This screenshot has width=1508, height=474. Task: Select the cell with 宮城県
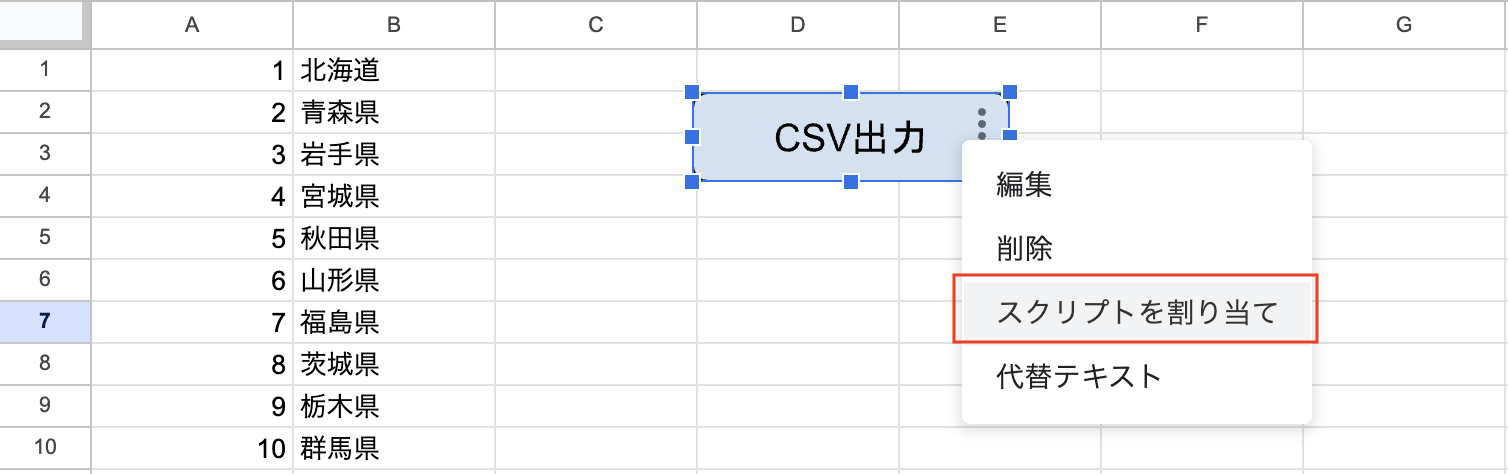394,196
